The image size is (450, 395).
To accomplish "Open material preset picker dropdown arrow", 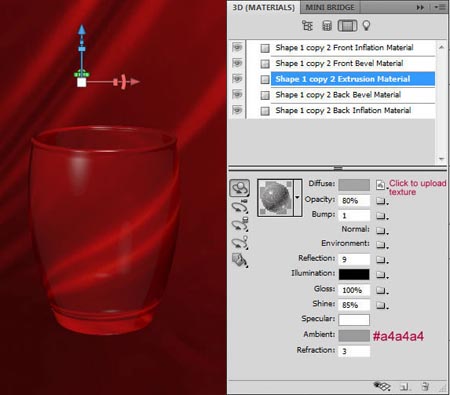I will pyautogui.click(x=297, y=198).
